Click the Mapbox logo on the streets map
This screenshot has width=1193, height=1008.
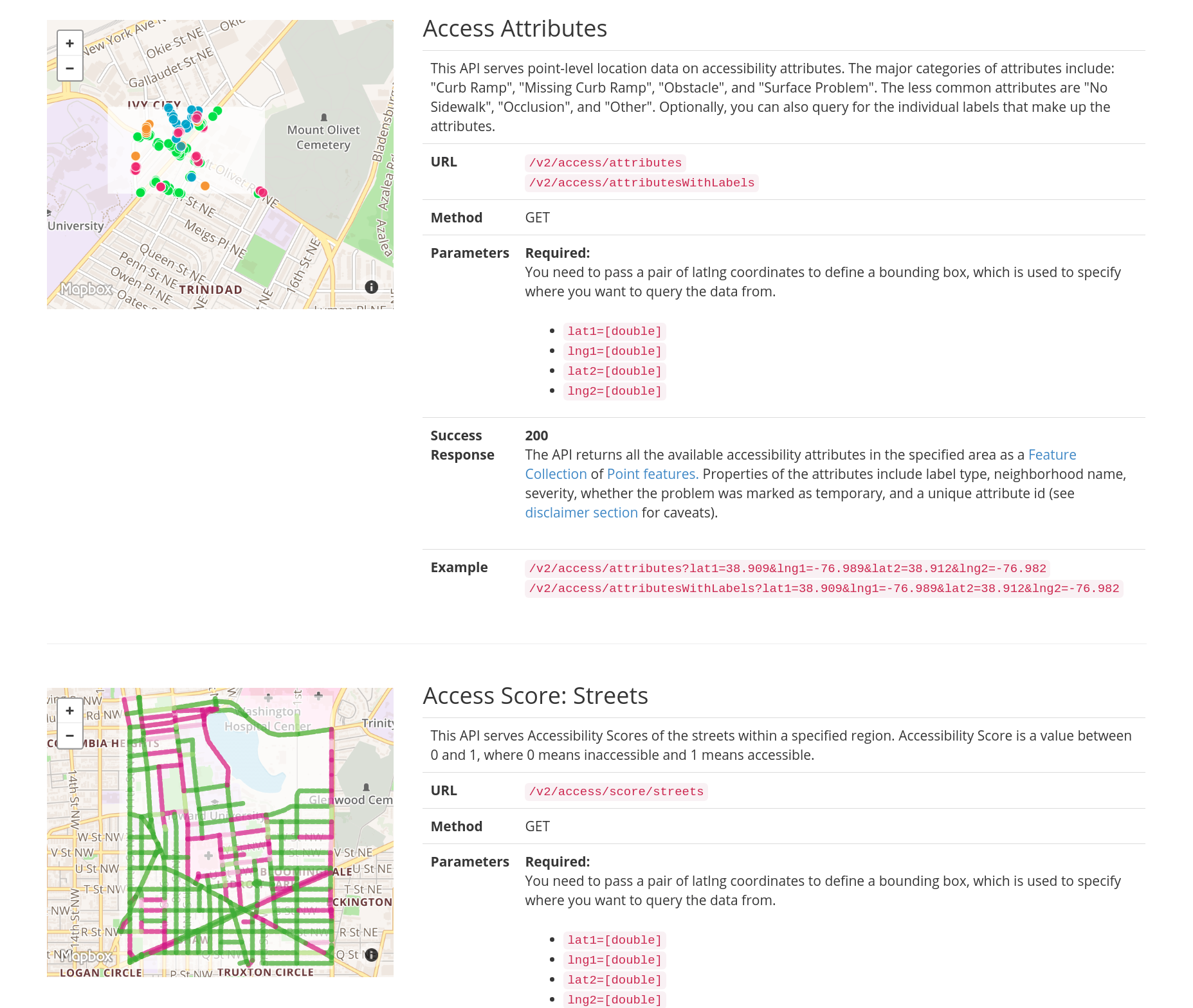(87, 957)
